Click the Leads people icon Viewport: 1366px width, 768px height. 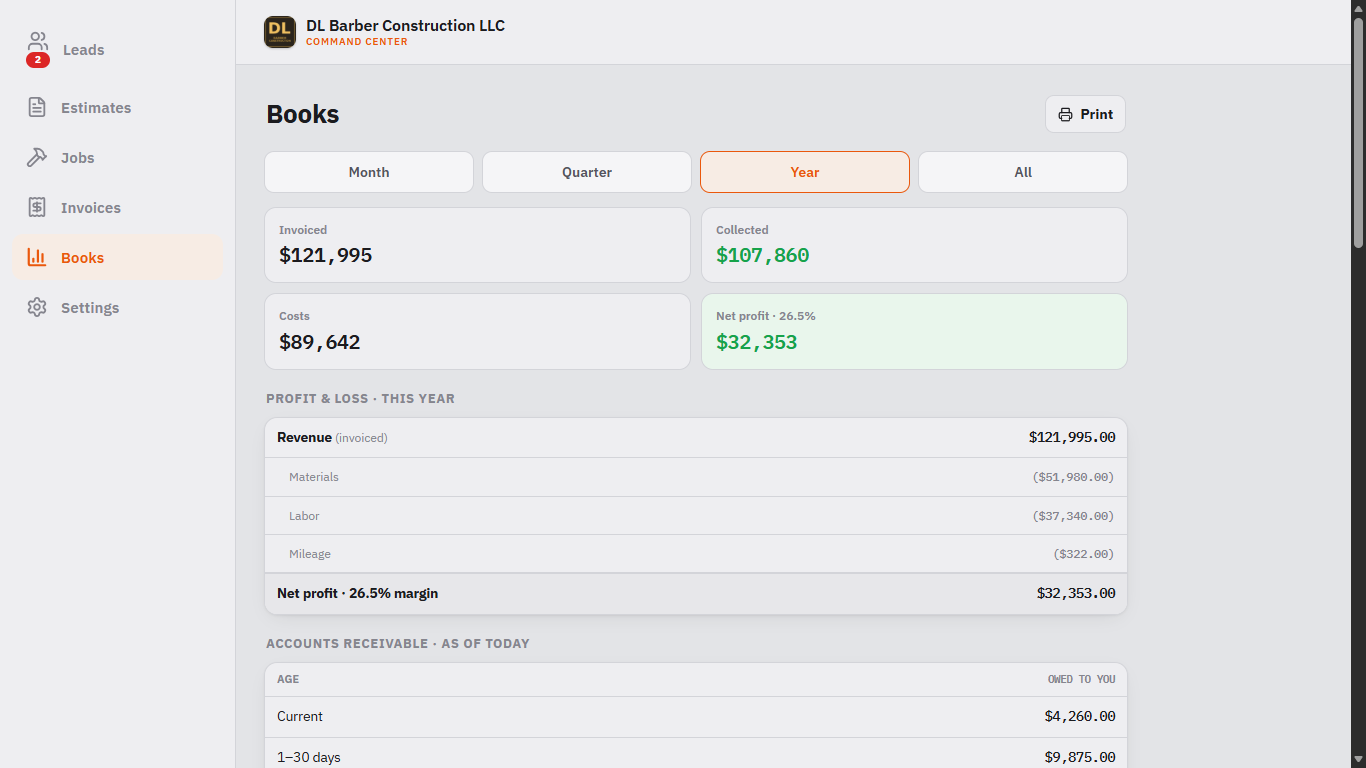coord(37,42)
